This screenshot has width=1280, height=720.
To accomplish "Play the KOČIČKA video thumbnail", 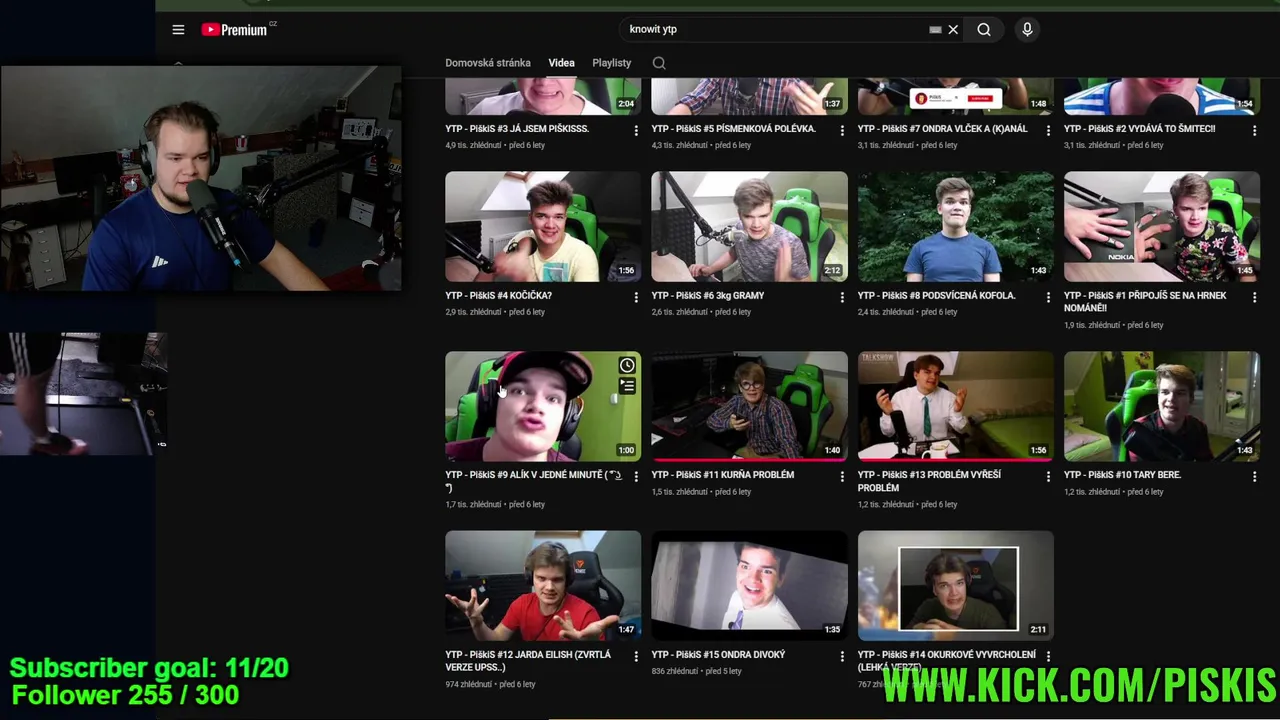I will (543, 226).
